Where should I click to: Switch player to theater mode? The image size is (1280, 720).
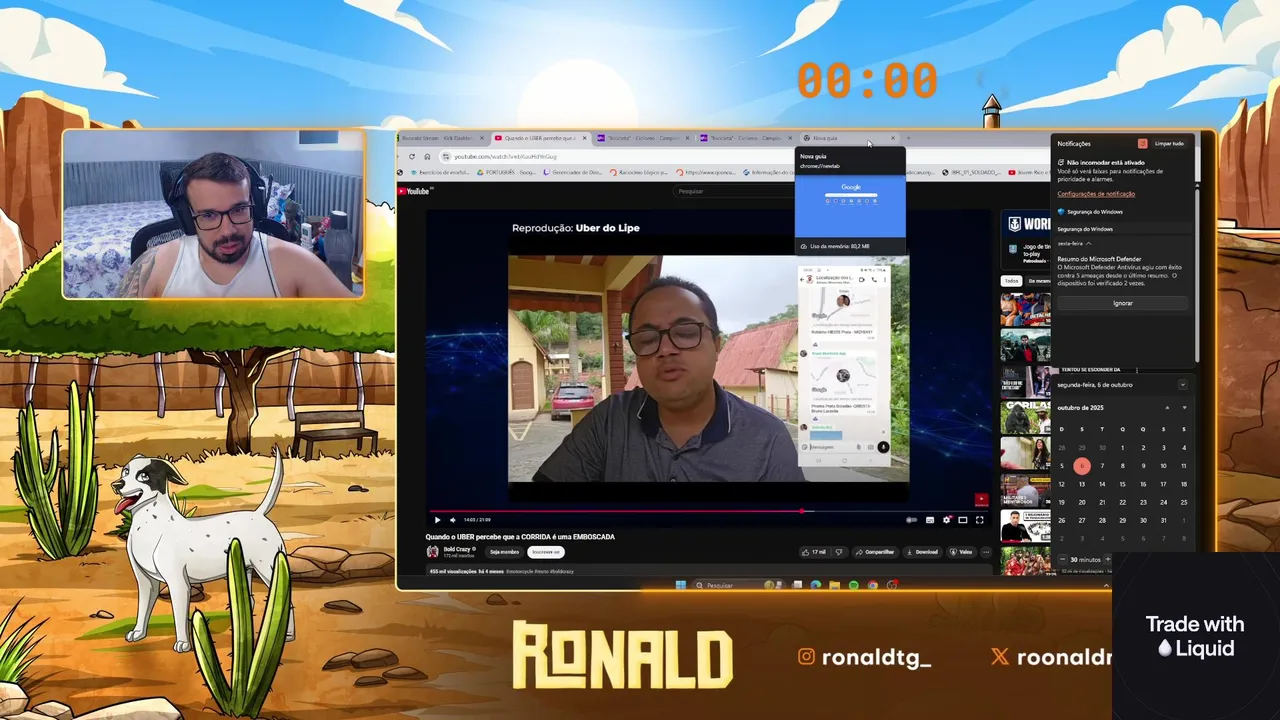tap(963, 520)
